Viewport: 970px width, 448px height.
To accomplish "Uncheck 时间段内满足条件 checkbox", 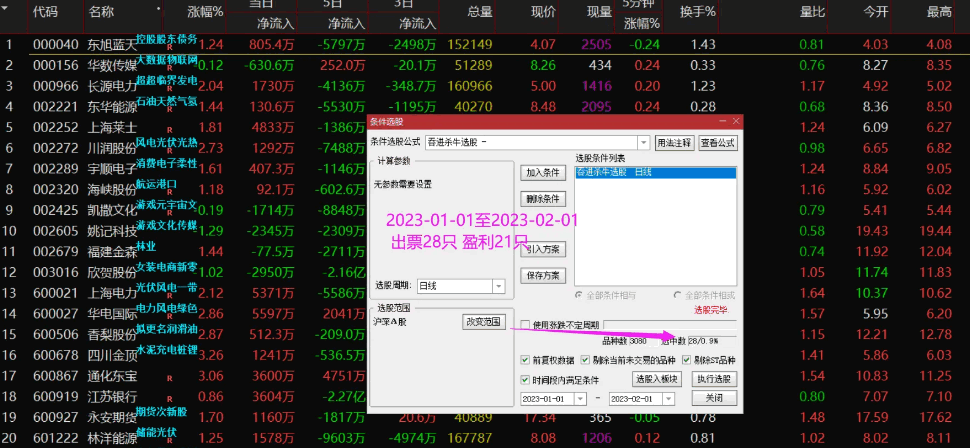I will (x=525, y=380).
